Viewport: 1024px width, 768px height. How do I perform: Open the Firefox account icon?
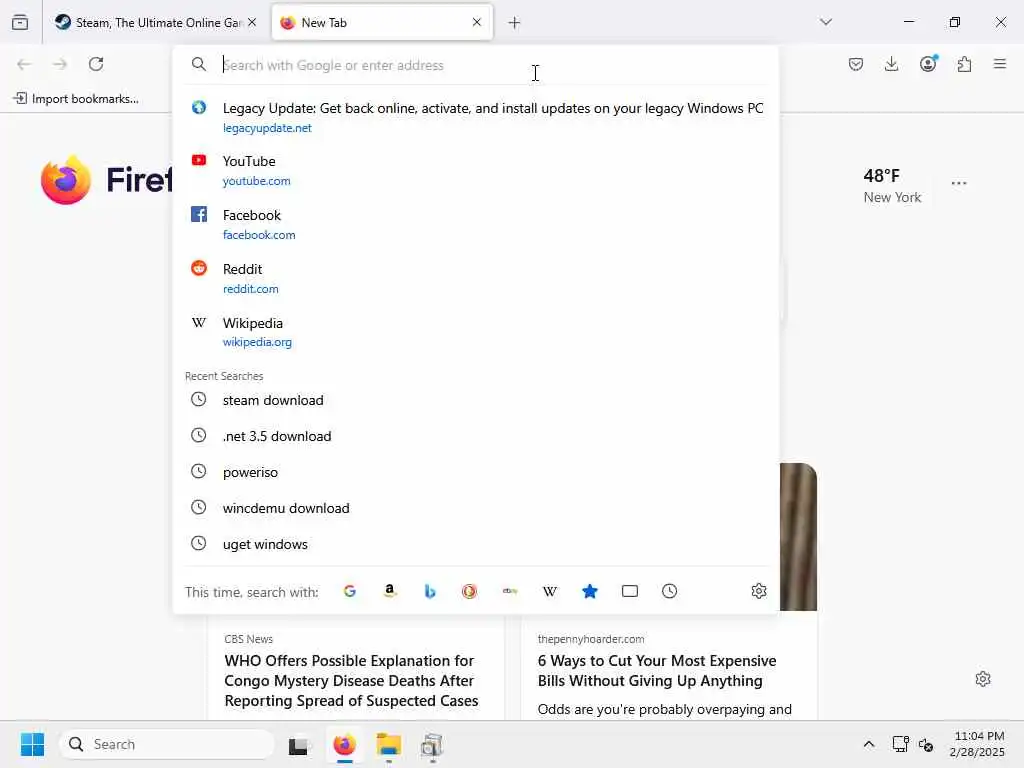click(x=928, y=64)
